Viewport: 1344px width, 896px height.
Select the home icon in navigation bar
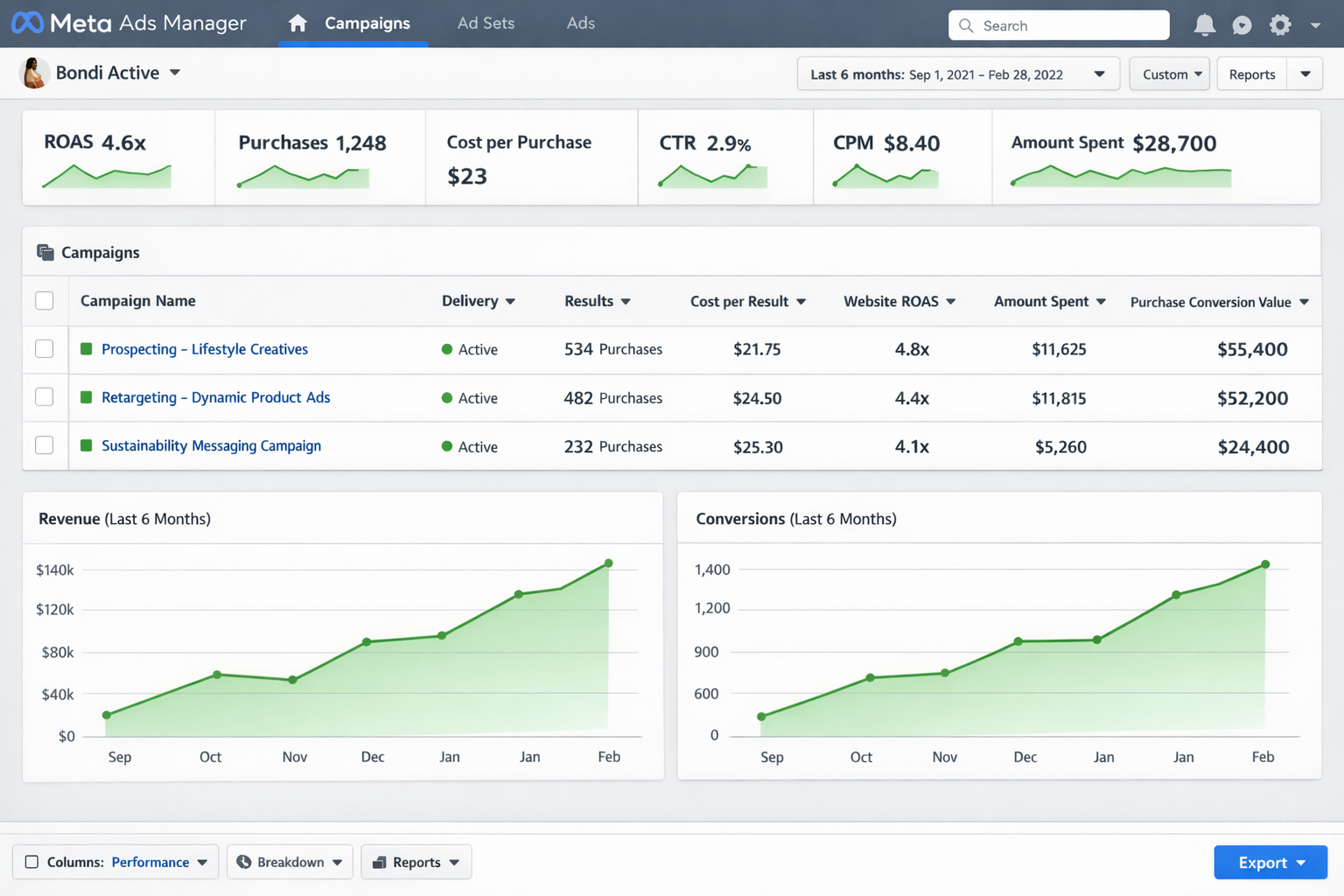[297, 24]
